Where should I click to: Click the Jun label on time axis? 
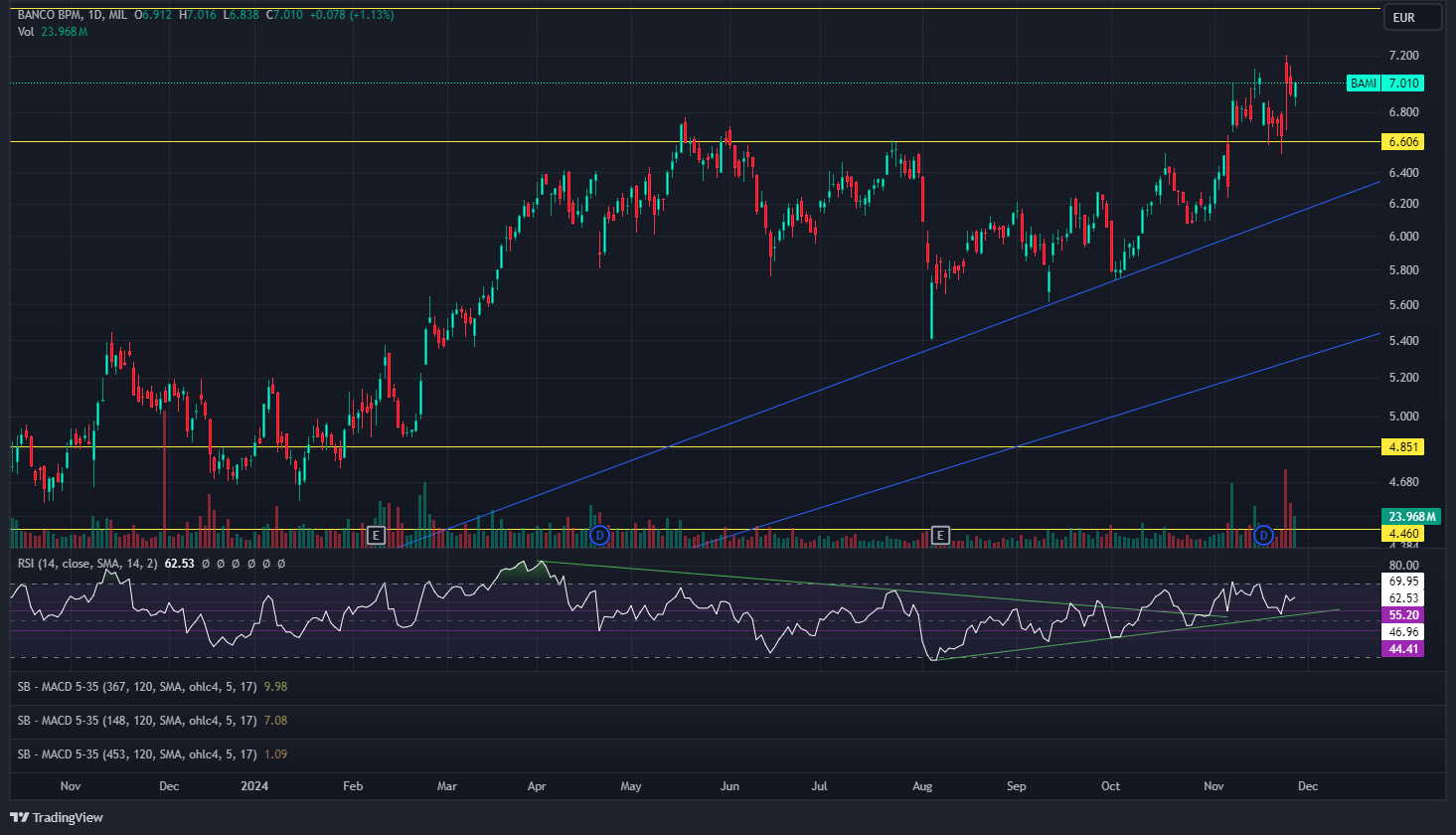coord(729,786)
